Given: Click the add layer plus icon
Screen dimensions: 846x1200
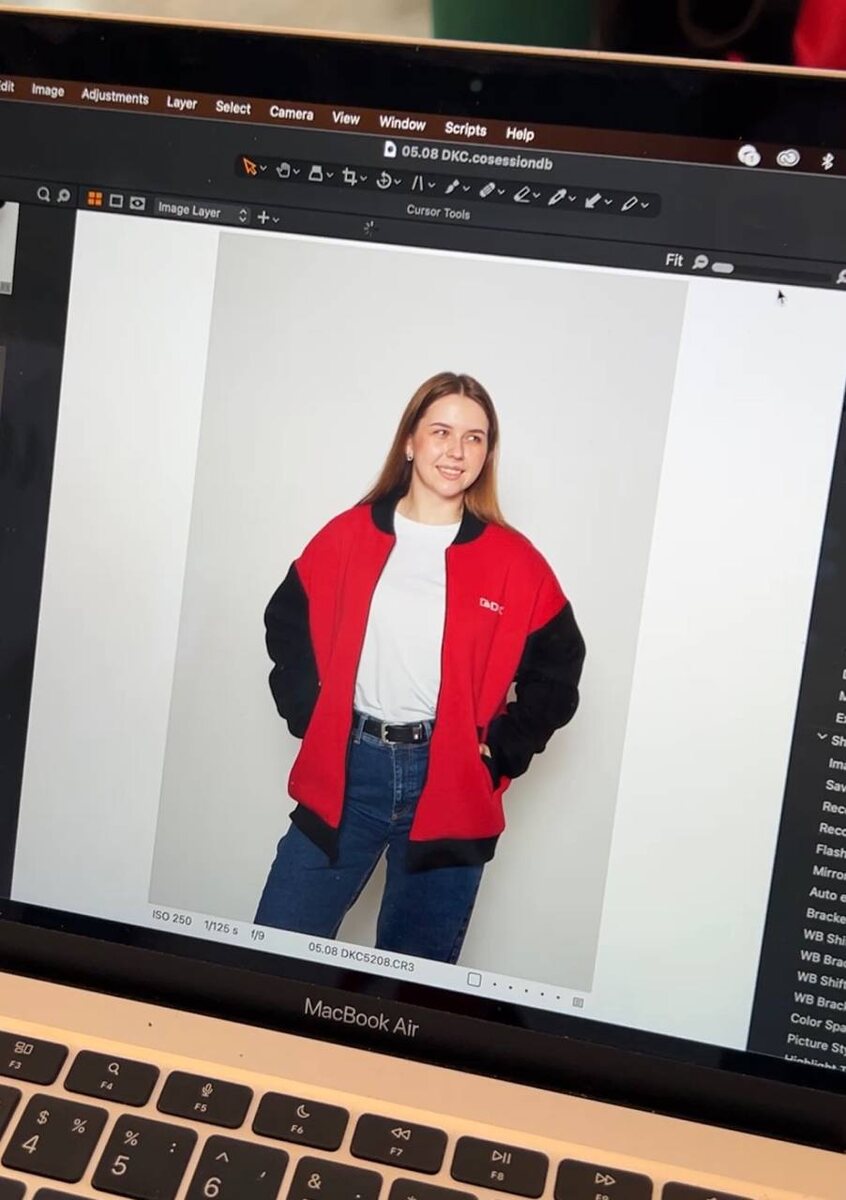Looking at the screenshot, I should coord(263,217).
